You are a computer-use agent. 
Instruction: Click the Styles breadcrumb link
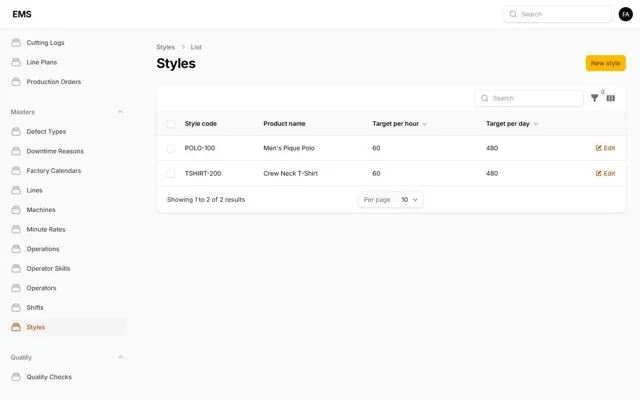[165, 47]
